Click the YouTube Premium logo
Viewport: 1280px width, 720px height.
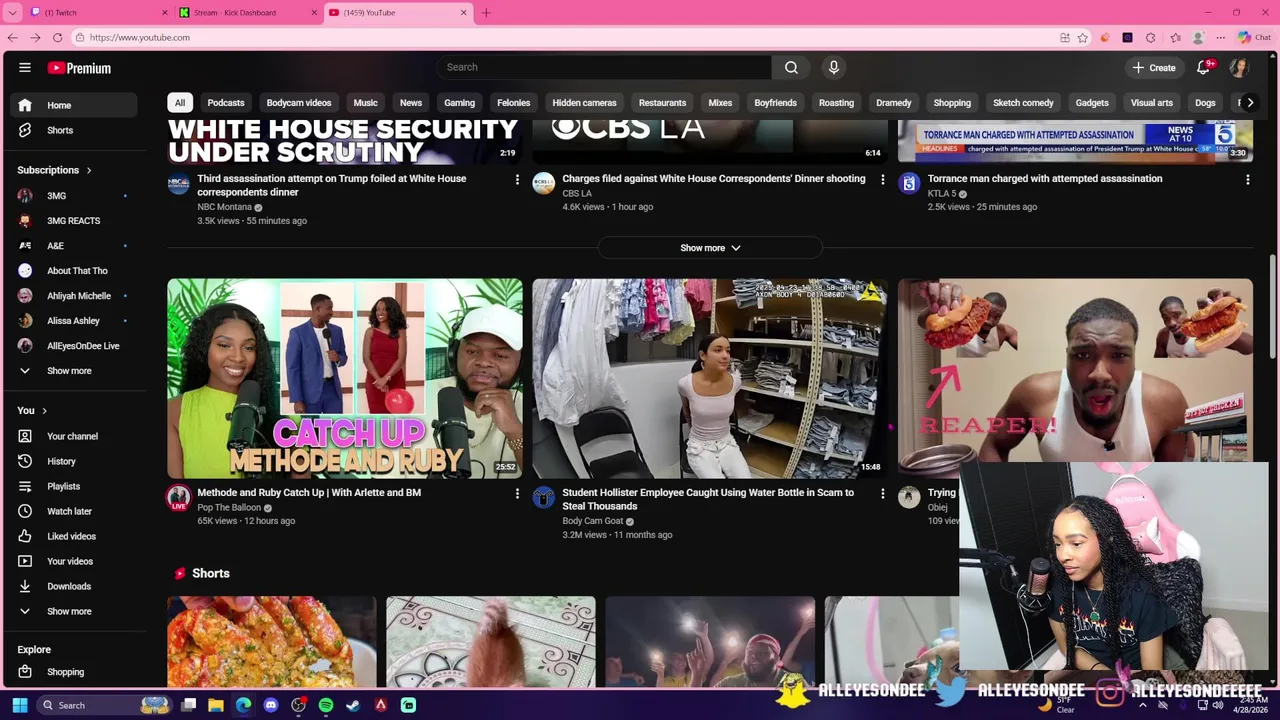79,68
